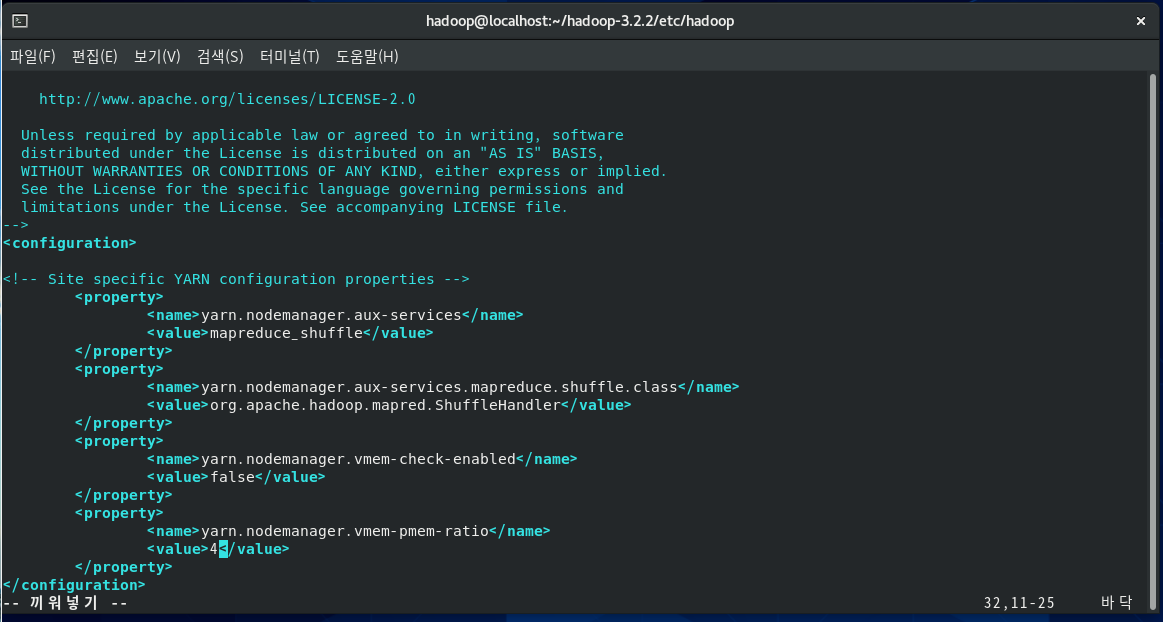This screenshot has width=1163, height=622.
Task: Click the mapreduce_shuffle value line
Action: (x=290, y=333)
